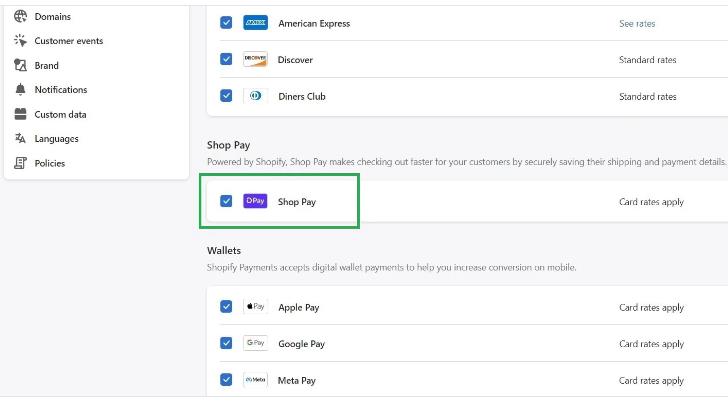Click Card rates apply for Shop Pay
The height and width of the screenshot is (405, 728).
651,202
